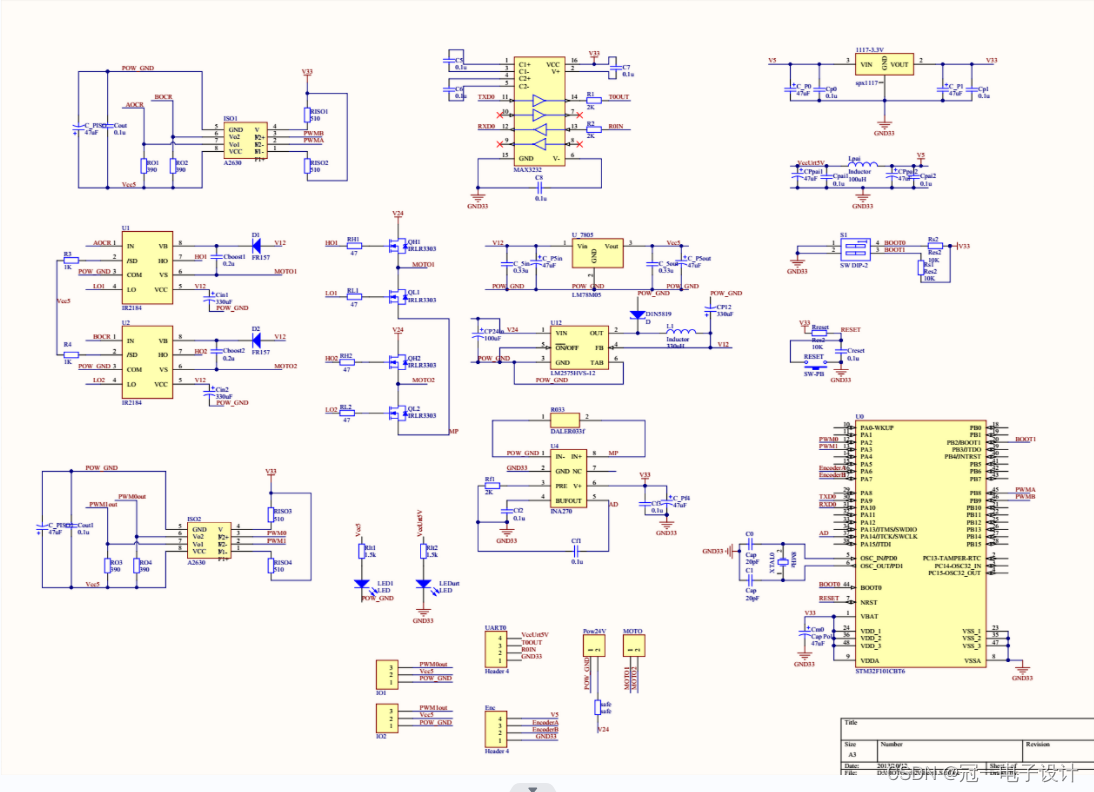
Task: Click the D1N5819 Schottky diode
Action: pyautogui.click(x=637, y=315)
